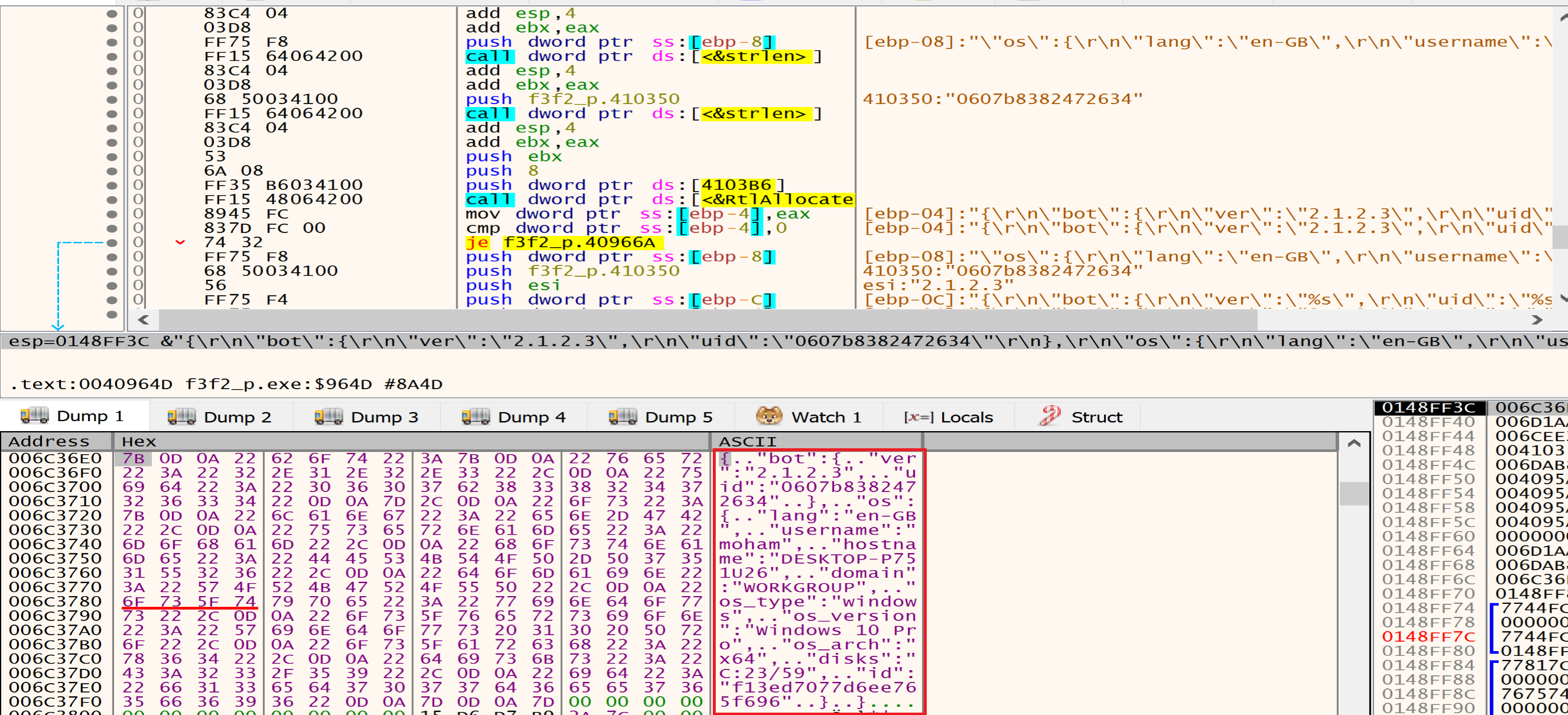Click the Watch 1 bear icon
Screen dimensions: 1568x715
[769, 416]
